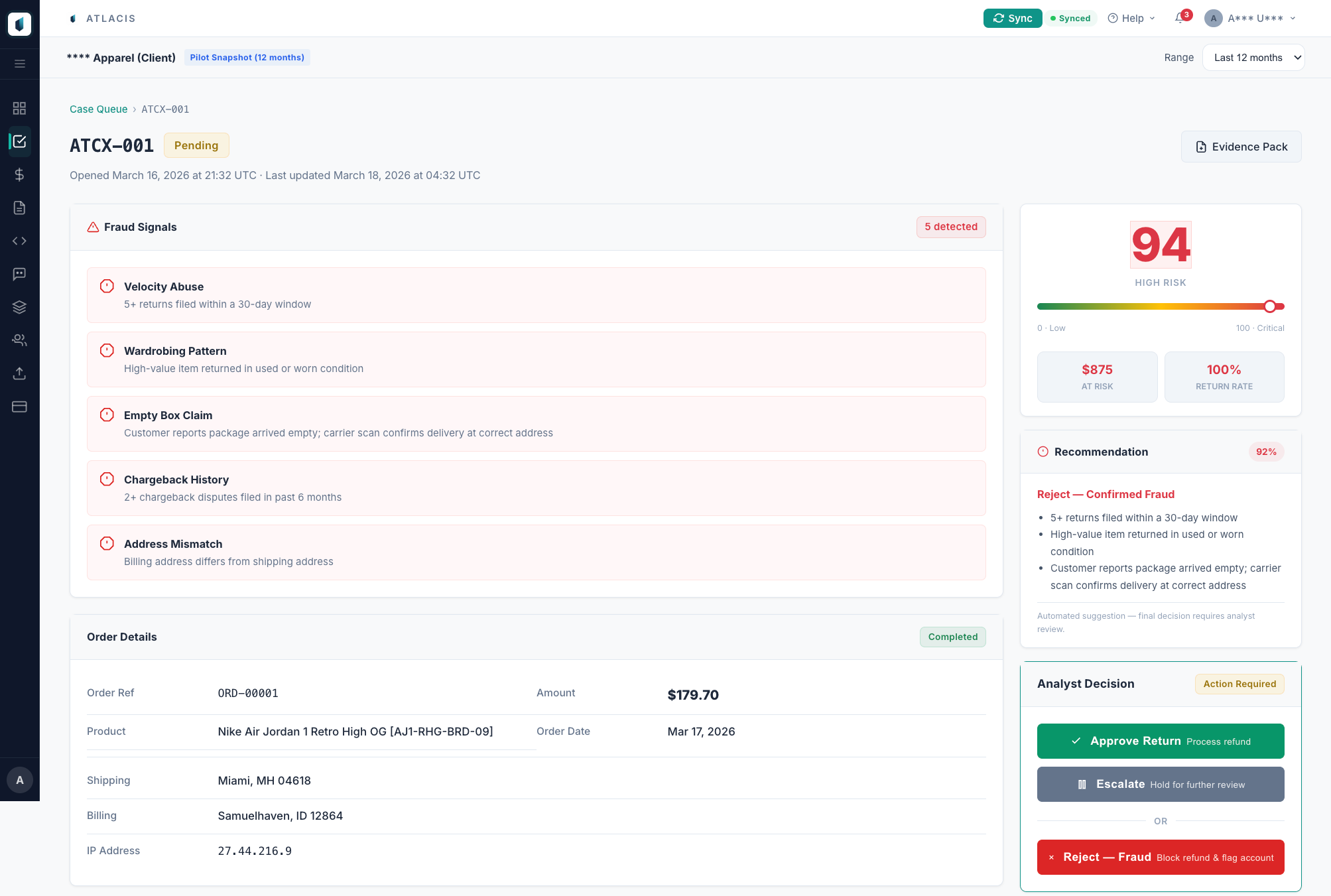Select the Velocity Abuse signal row
This screenshot has width=1331, height=896.
pos(537,295)
